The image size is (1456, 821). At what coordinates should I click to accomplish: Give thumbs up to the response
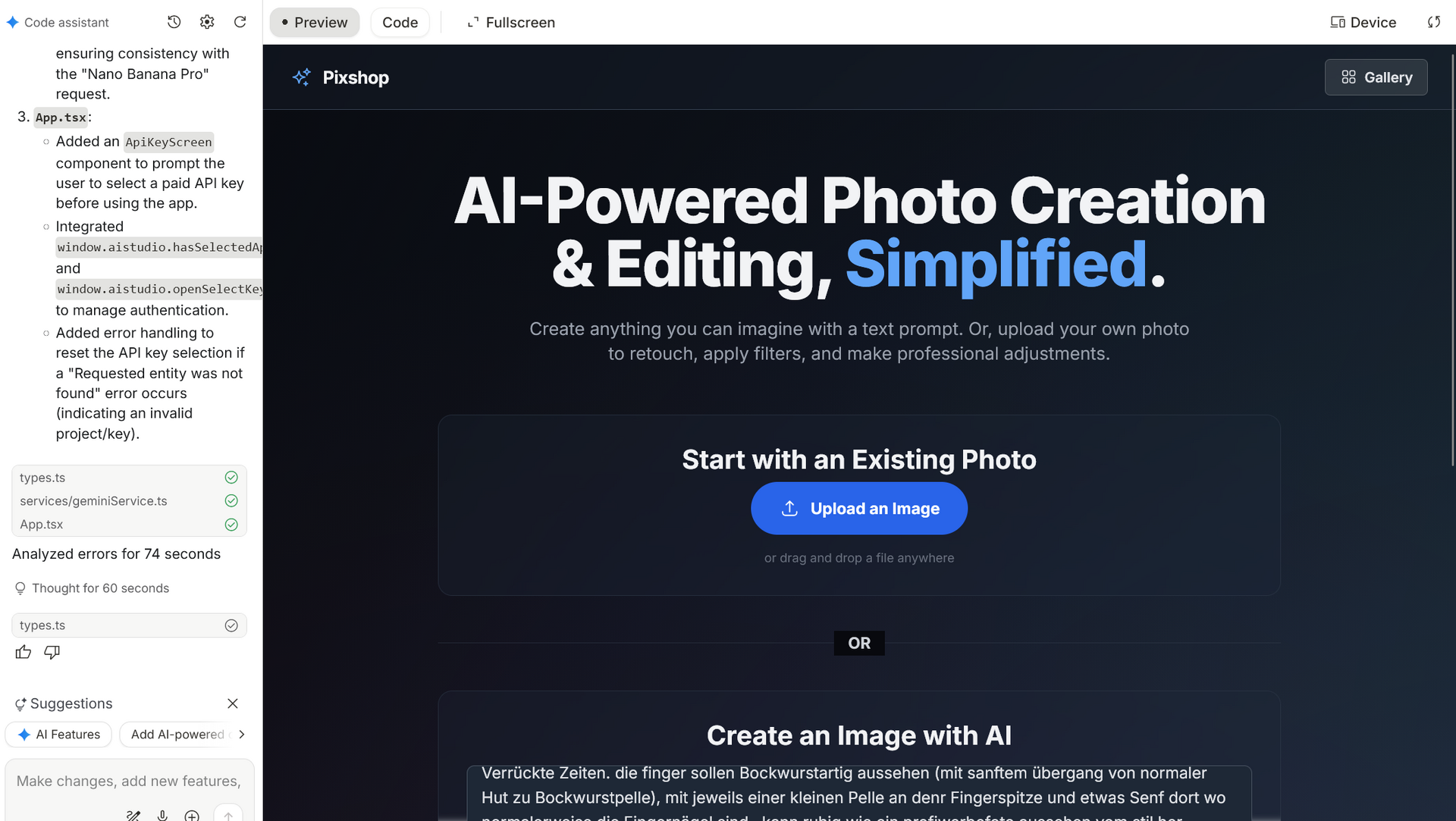coord(24,652)
